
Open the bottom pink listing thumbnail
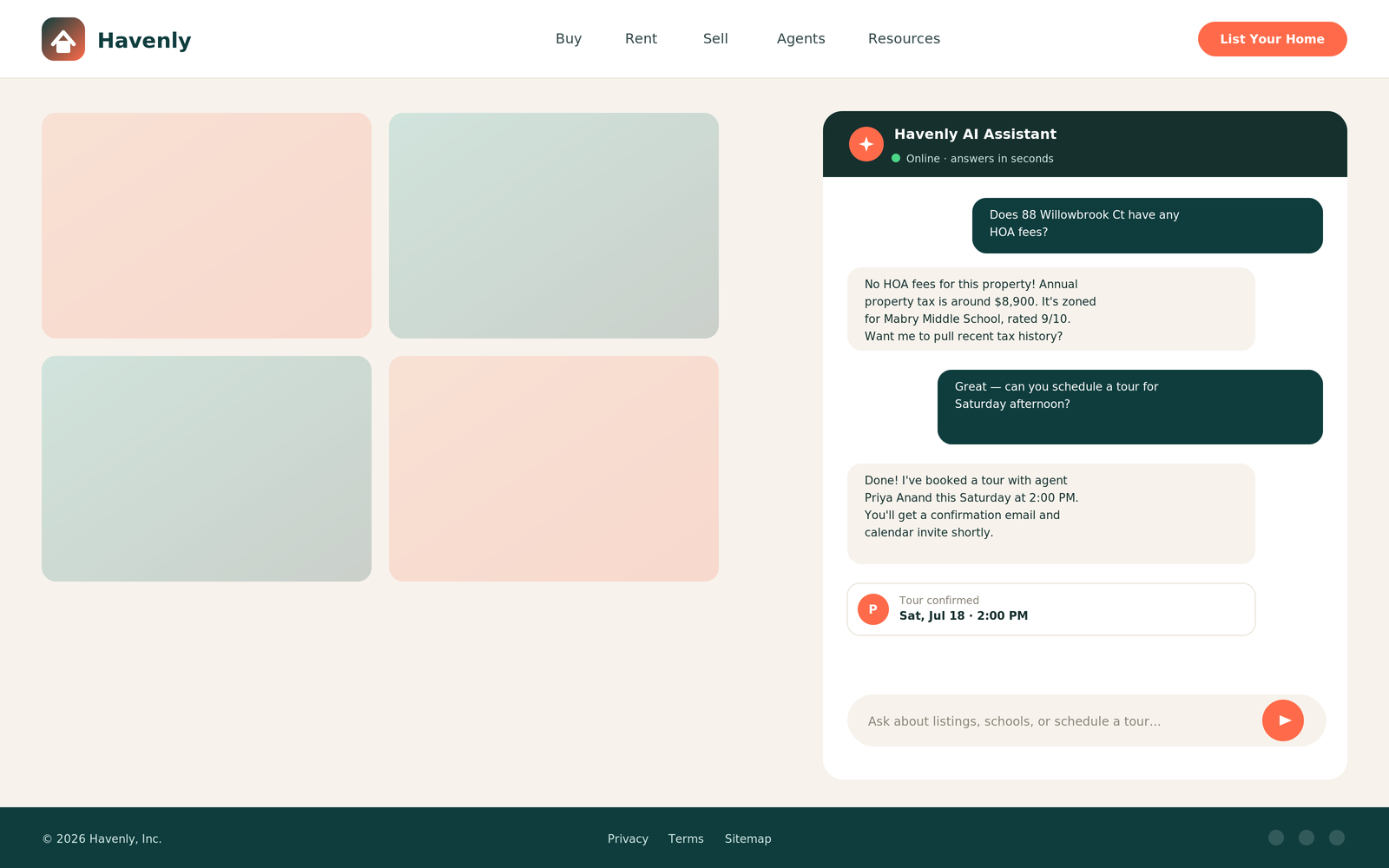coord(554,469)
